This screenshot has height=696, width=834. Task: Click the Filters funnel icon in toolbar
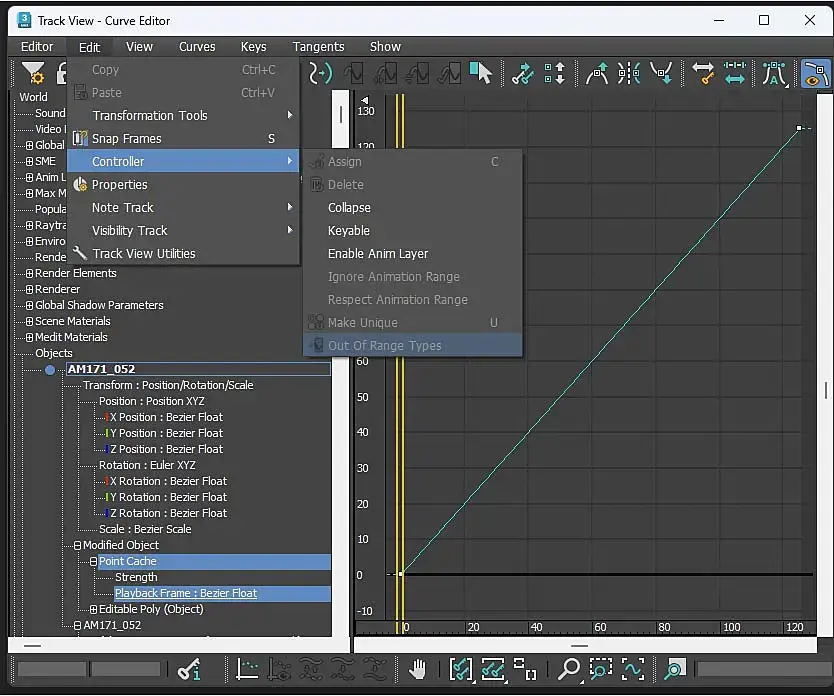point(32,73)
